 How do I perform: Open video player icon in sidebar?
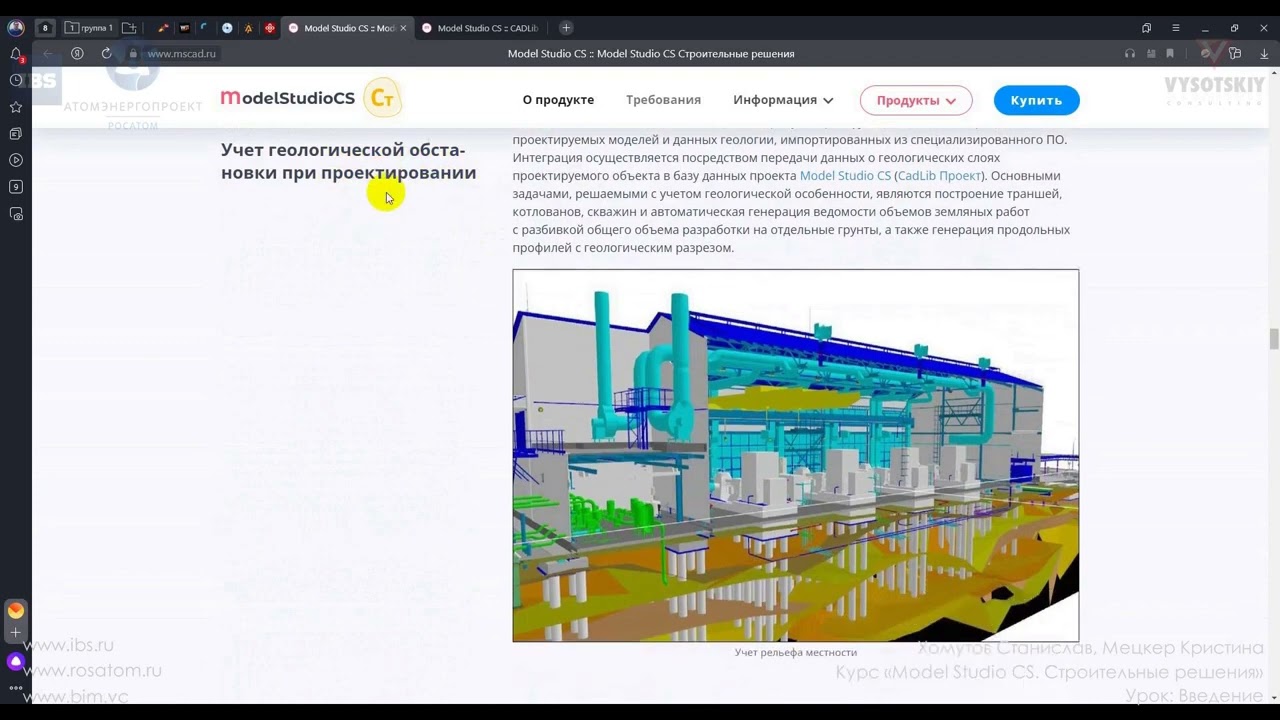(16, 160)
